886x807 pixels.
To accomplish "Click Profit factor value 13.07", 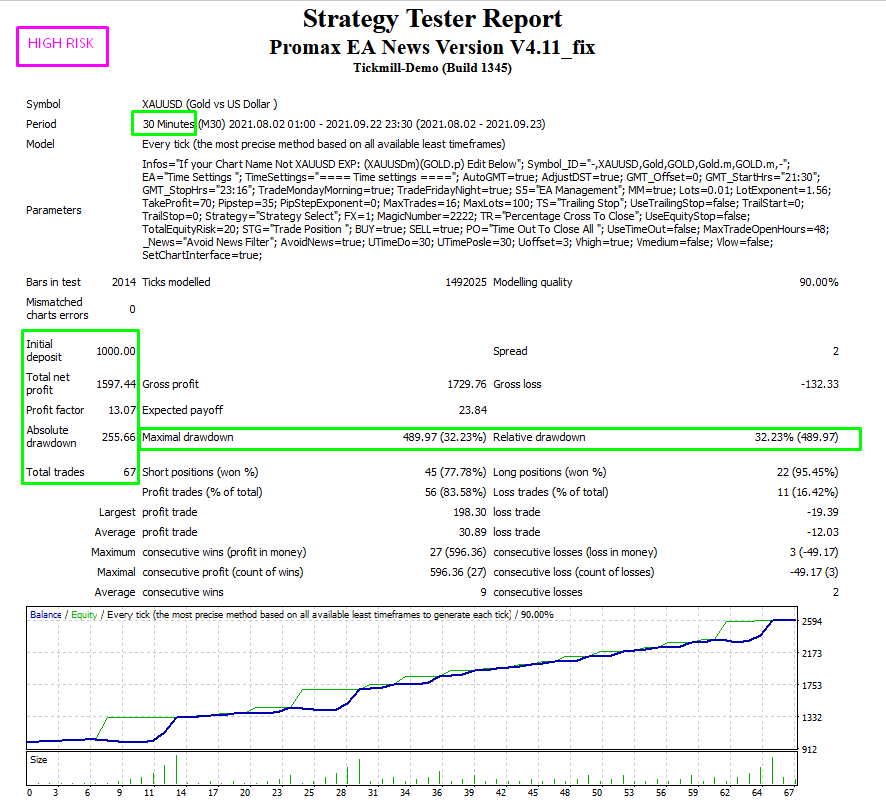I will click(122, 410).
